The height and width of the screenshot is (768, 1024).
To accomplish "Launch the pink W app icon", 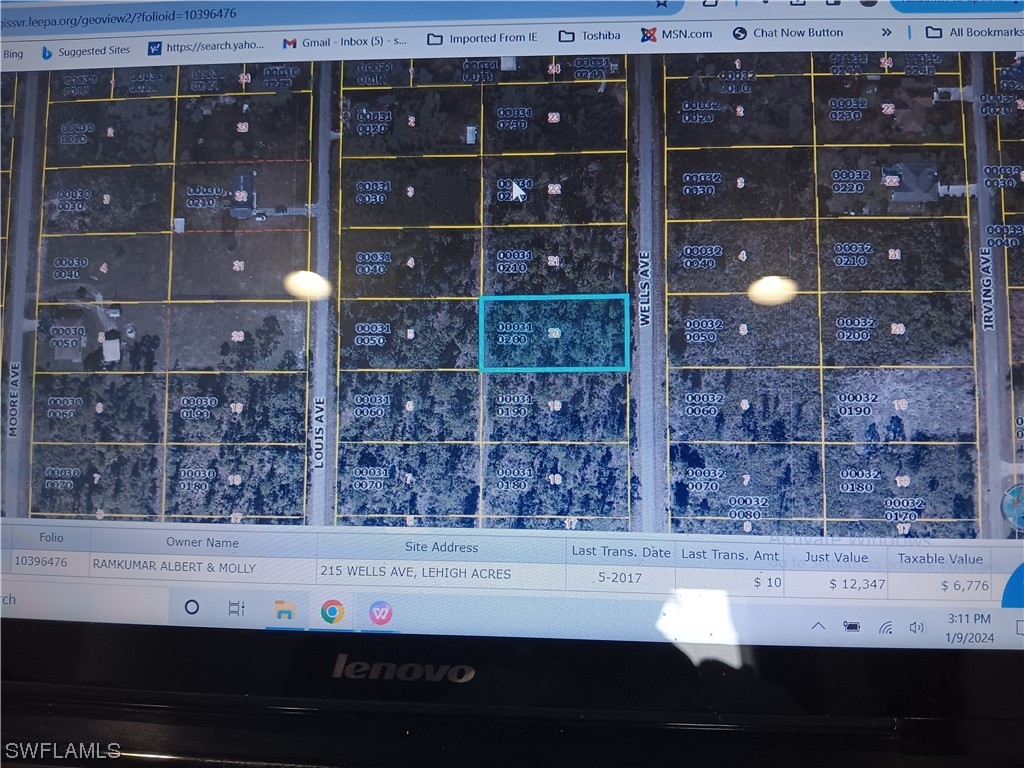I will pyautogui.click(x=380, y=612).
